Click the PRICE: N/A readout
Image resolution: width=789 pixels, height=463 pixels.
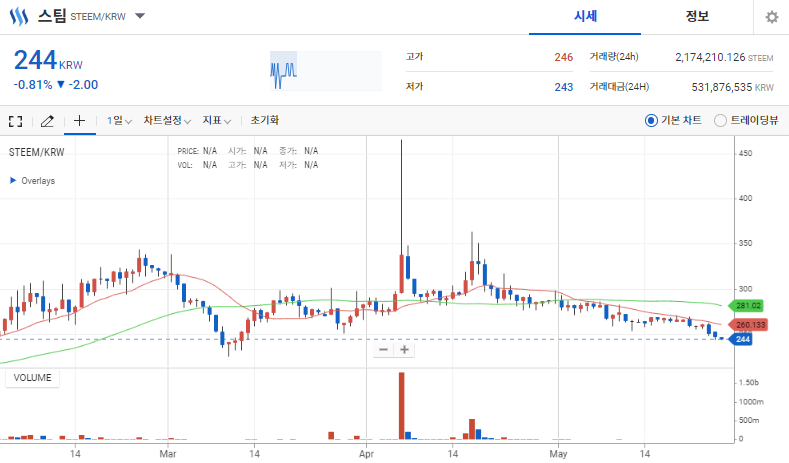point(197,151)
